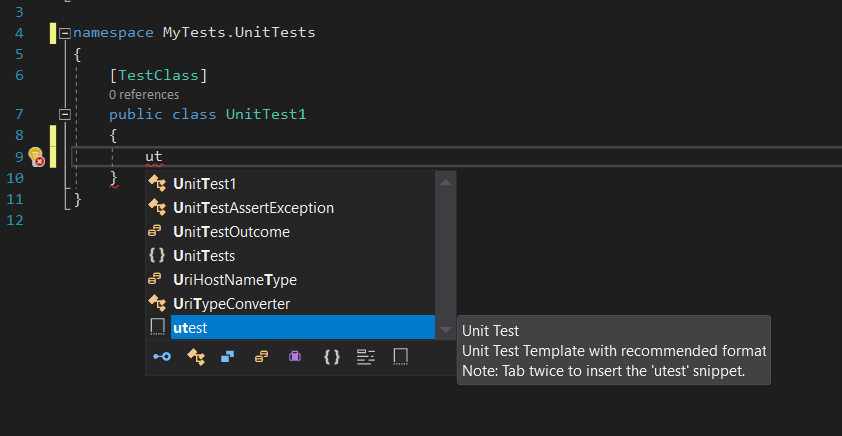
Task: Click 'Unit Test Template with recommended format' description
Action: click(614, 351)
